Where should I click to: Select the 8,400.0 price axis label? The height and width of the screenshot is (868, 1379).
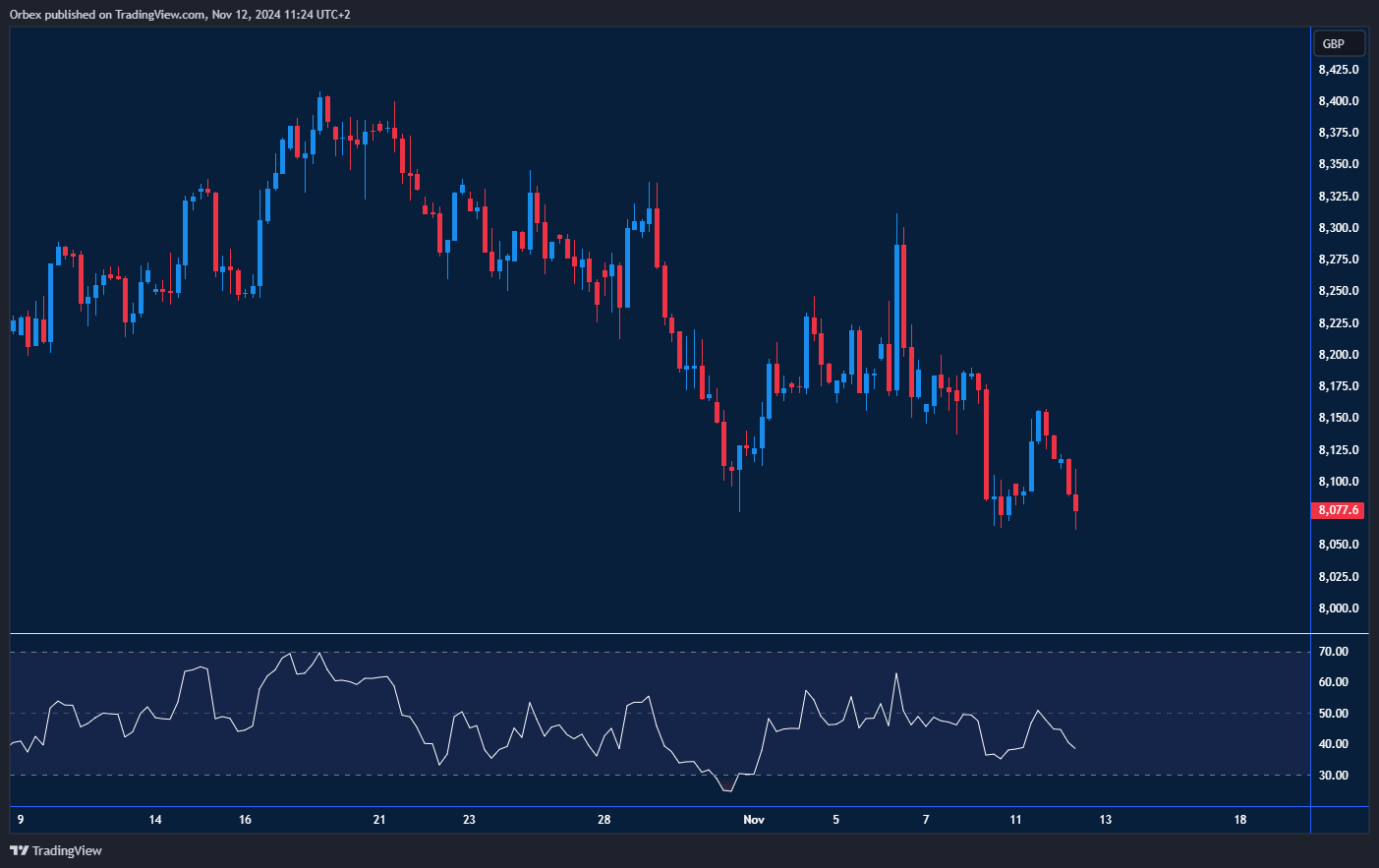(x=1338, y=101)
